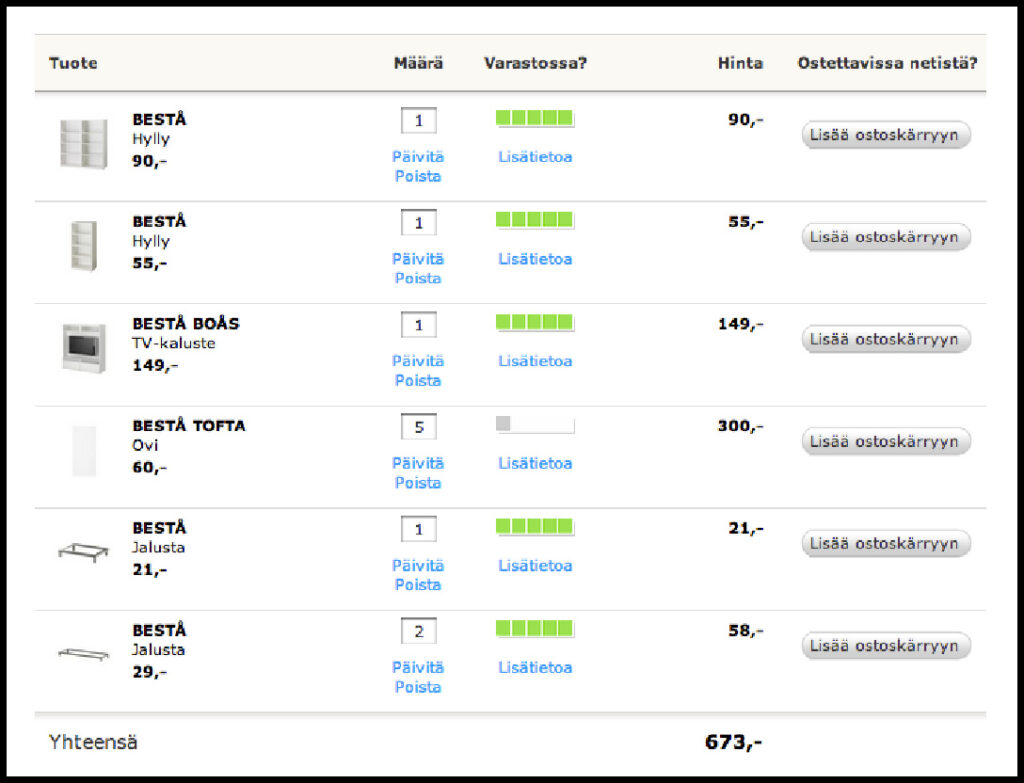Remove BESTÅ BOÅS TV-kaluste with Poista

(418, 380)
